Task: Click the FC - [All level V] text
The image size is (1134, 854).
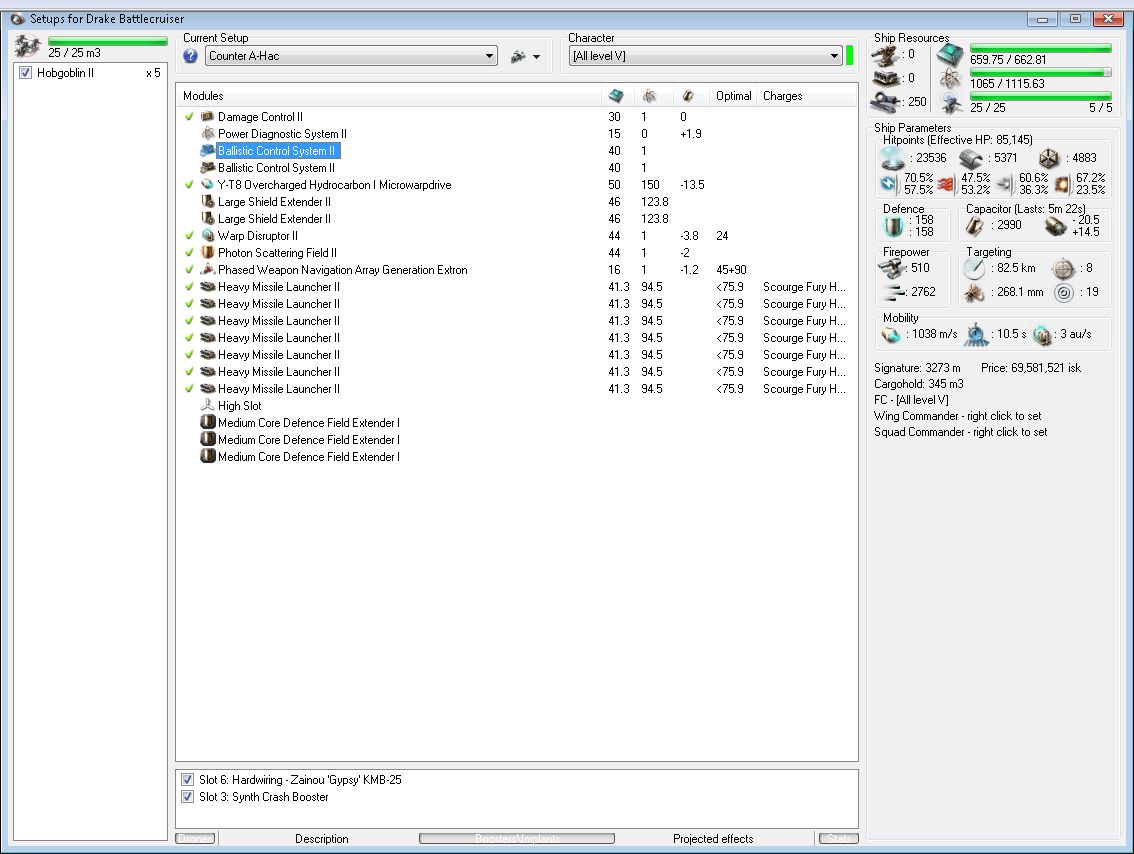Action: [x=911, y=400]
